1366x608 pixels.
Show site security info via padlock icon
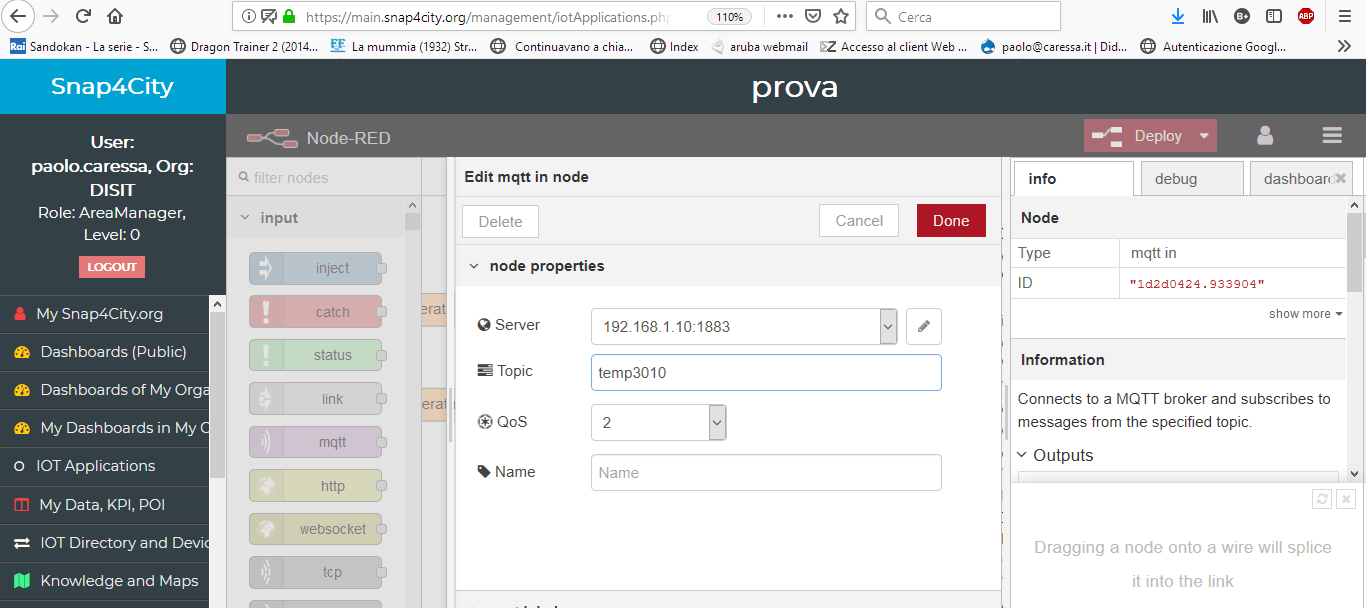[x=290, y=16]
